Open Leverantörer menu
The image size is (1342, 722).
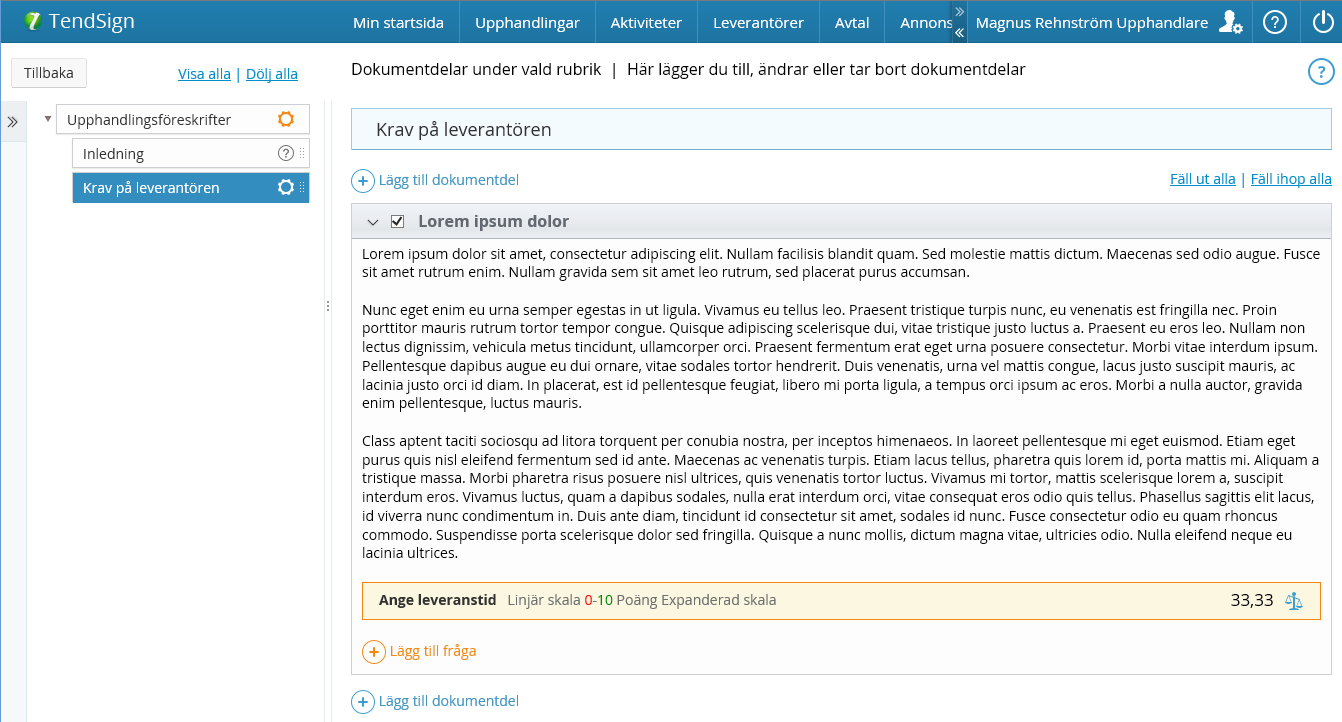coord(758,22)
